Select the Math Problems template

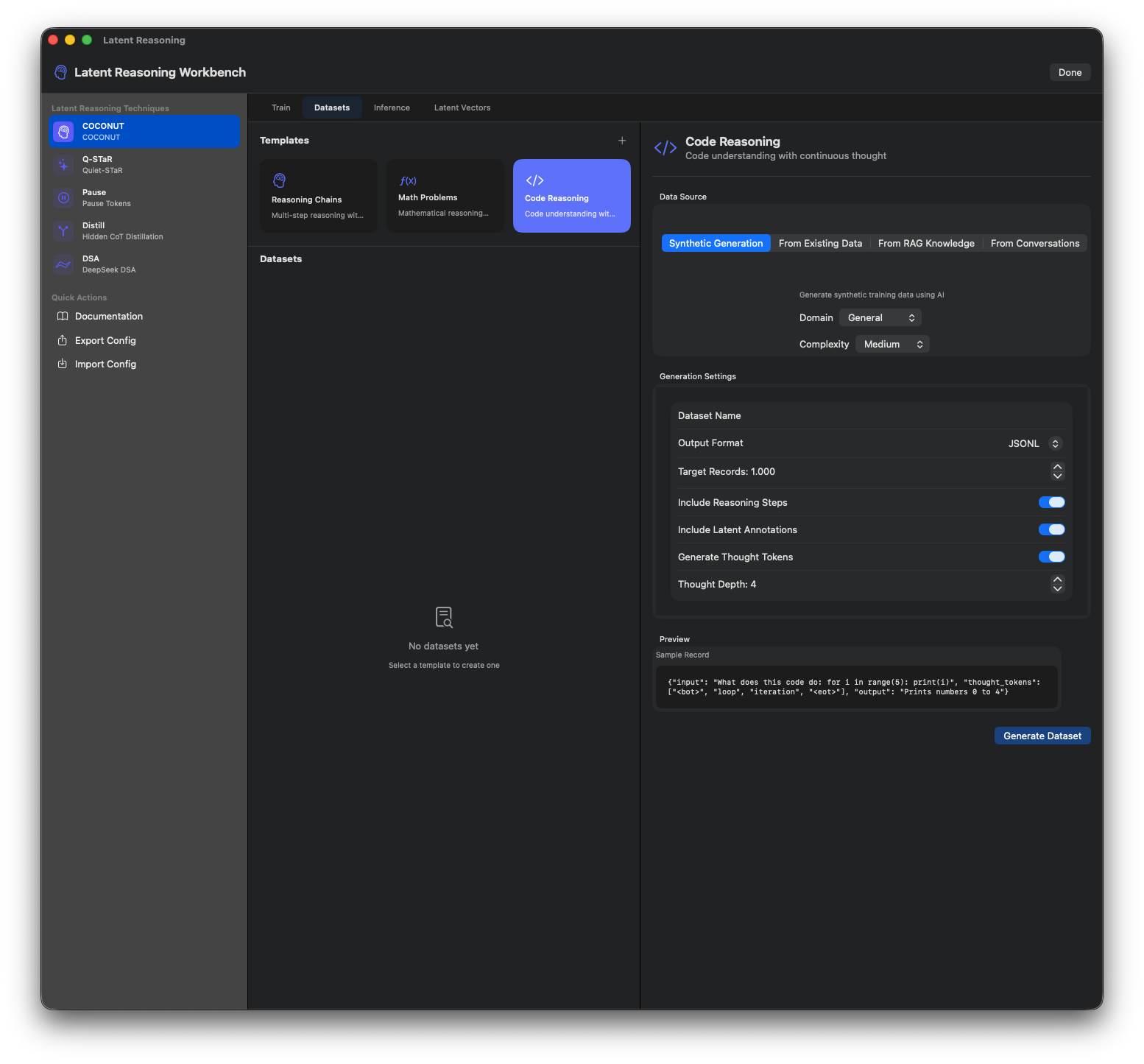[445, 195]
